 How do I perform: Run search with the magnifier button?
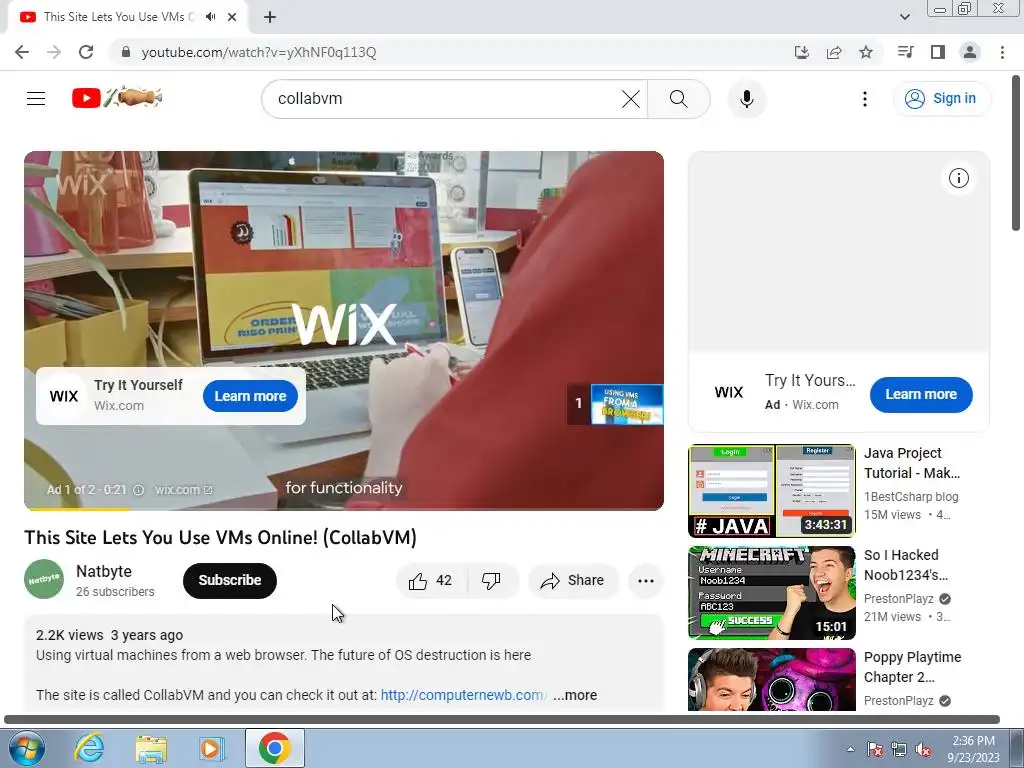pos(679,99)
